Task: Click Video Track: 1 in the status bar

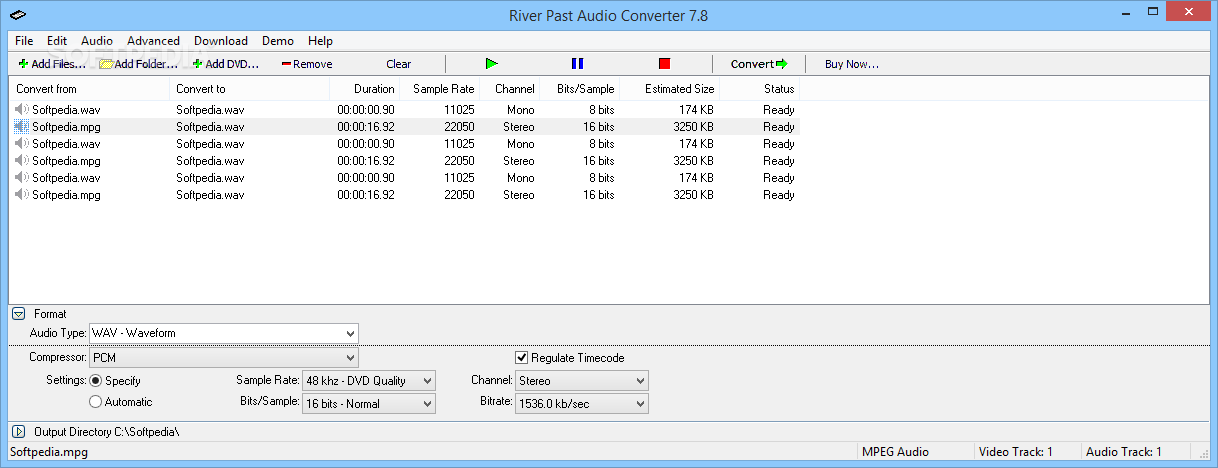Action: click(1018, 452)
